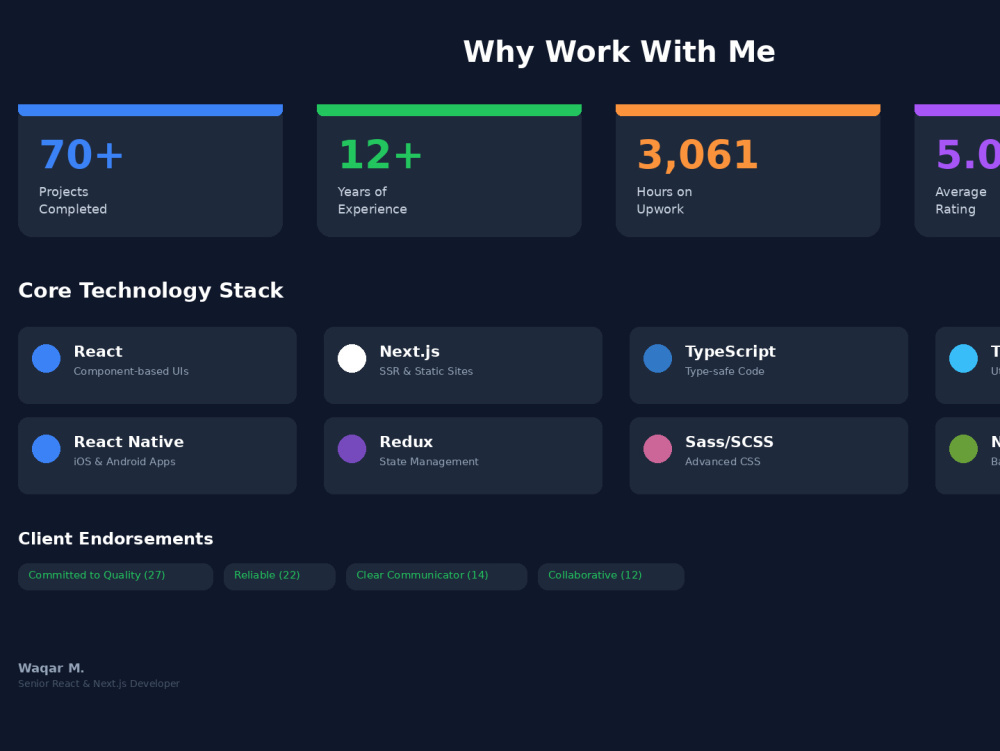Click the Next.js title text

point(409,352)
